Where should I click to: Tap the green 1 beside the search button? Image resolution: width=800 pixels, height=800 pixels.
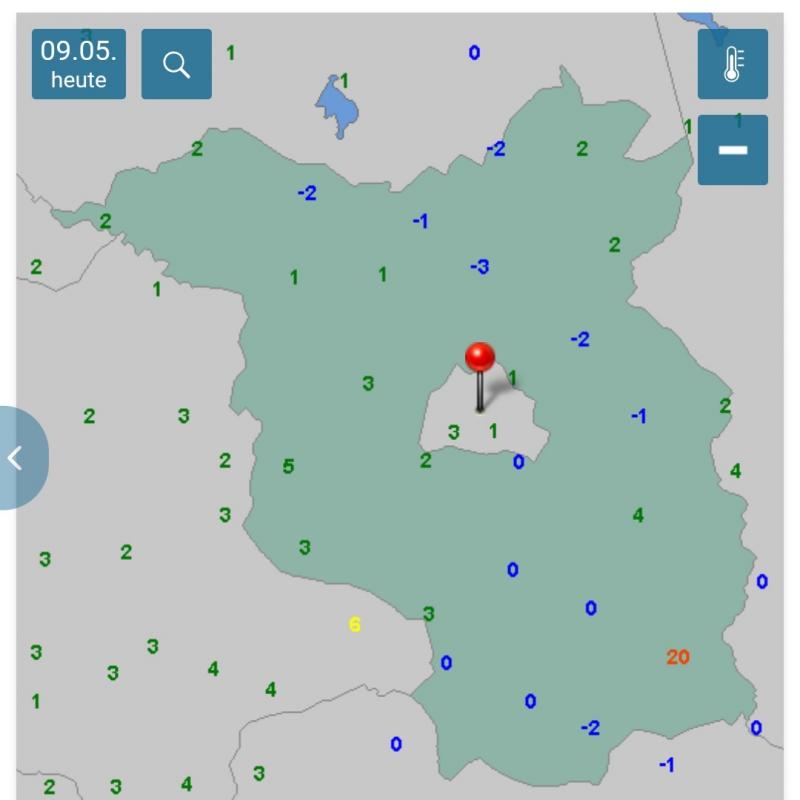click(230, 53)
